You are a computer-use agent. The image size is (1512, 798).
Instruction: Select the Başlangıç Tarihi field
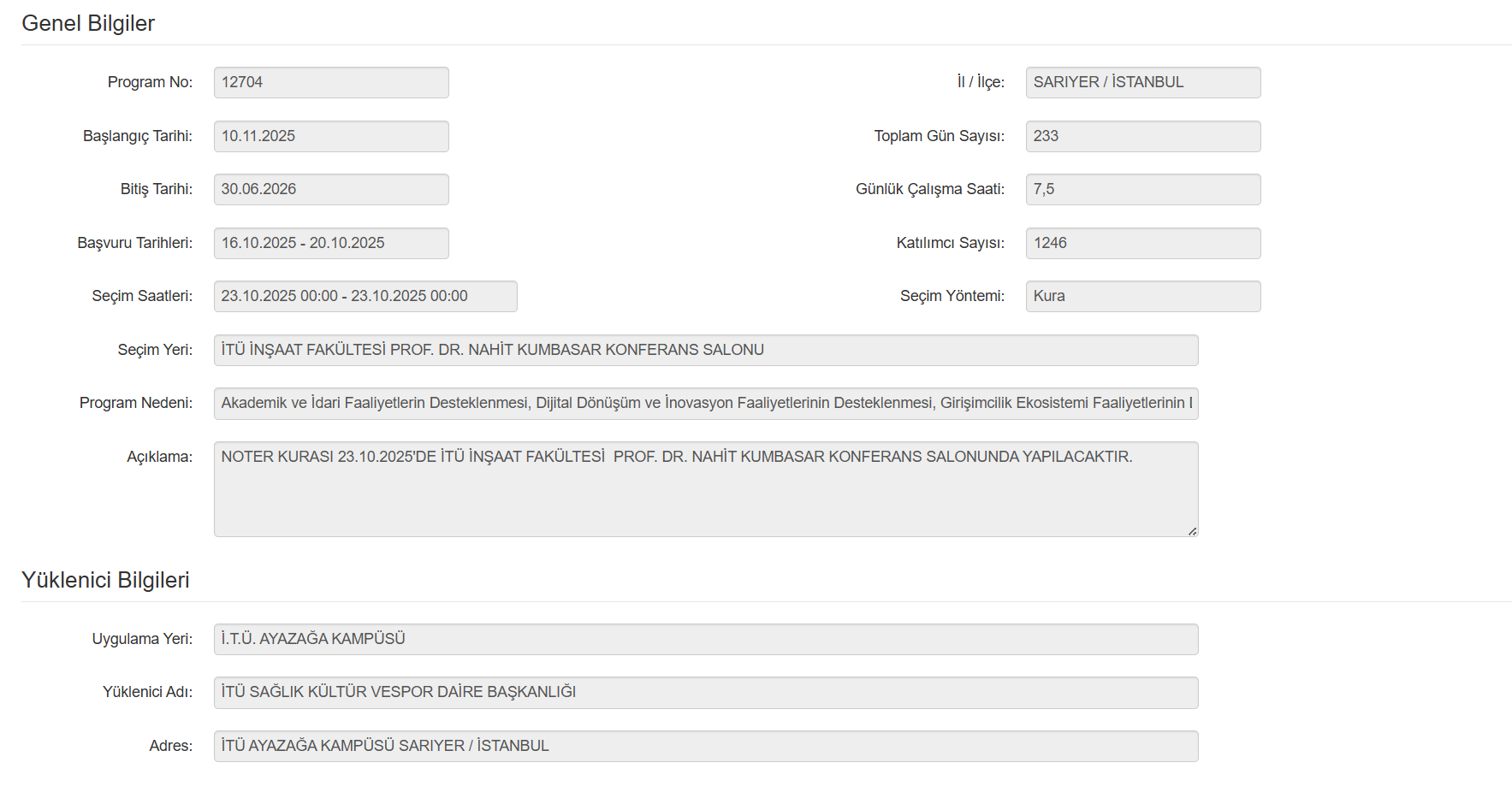330,136
